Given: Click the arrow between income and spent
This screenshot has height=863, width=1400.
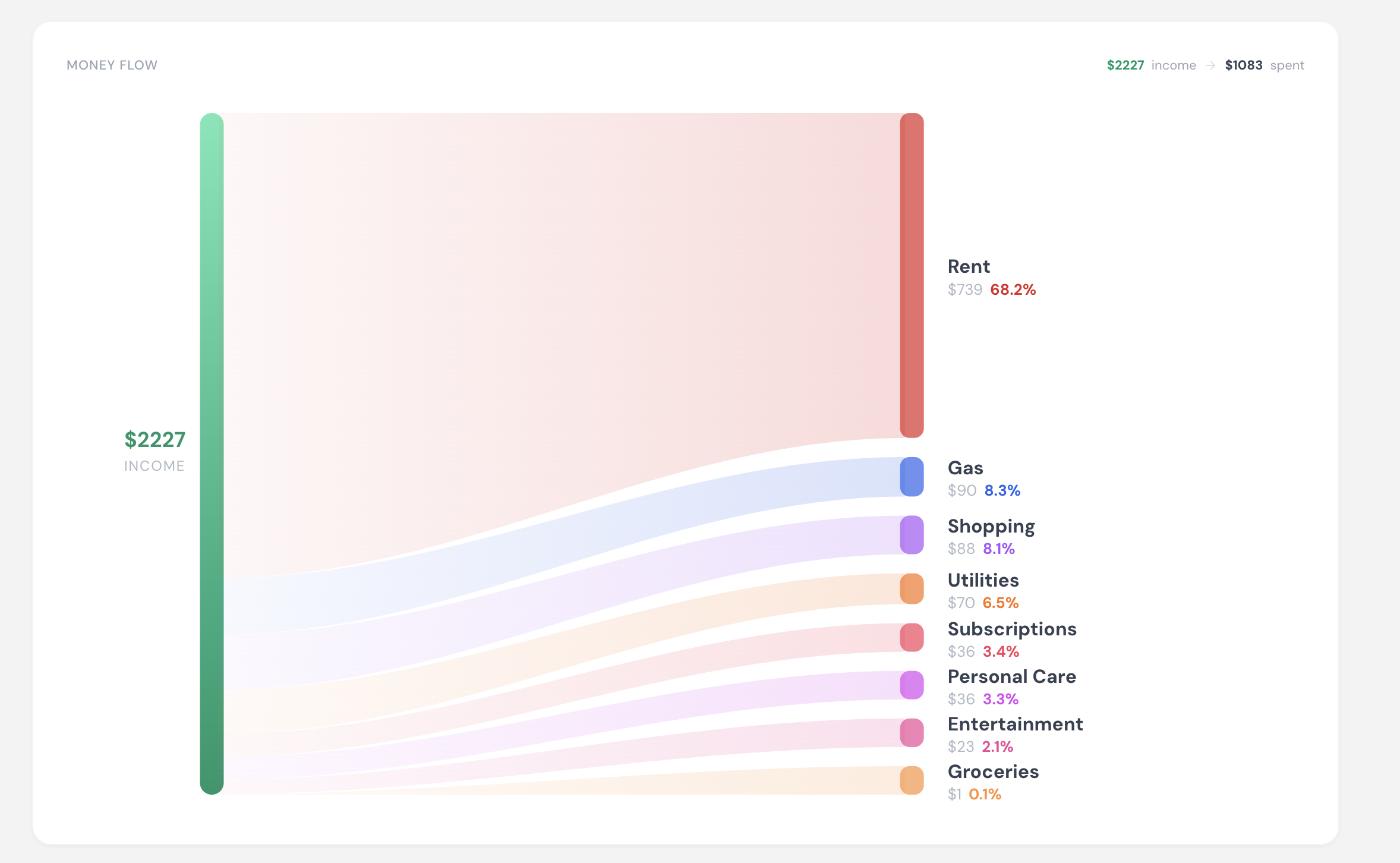Looking at the screenshot, I should tap(1210, 65).
